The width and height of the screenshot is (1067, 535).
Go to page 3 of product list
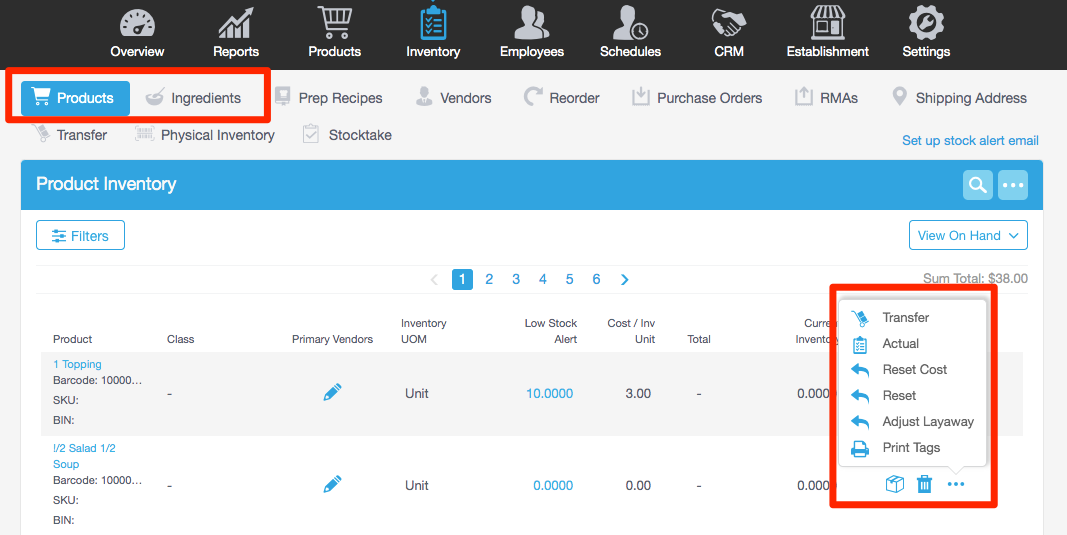[x=516, y=279]
